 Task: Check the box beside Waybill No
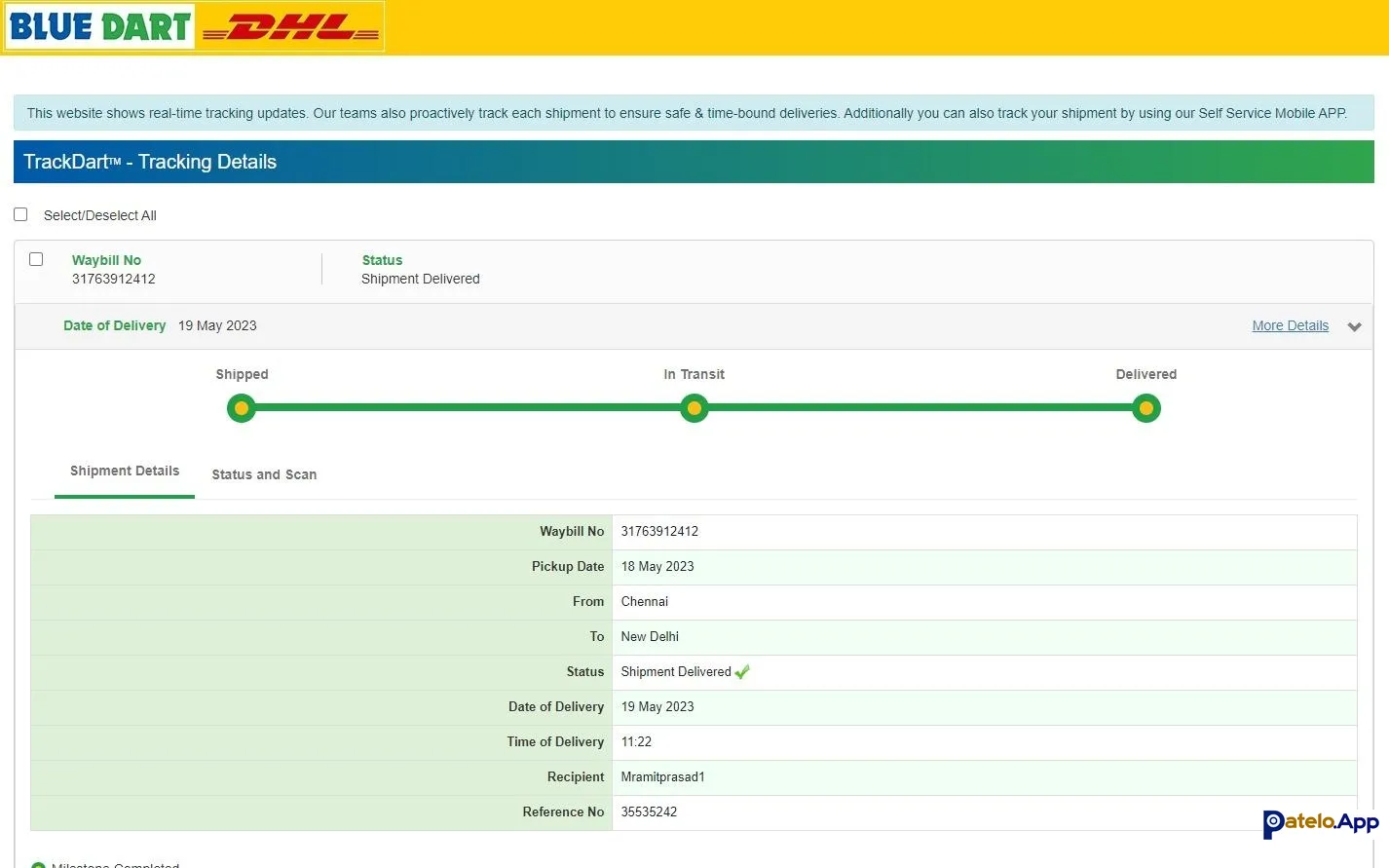(36, 259)
